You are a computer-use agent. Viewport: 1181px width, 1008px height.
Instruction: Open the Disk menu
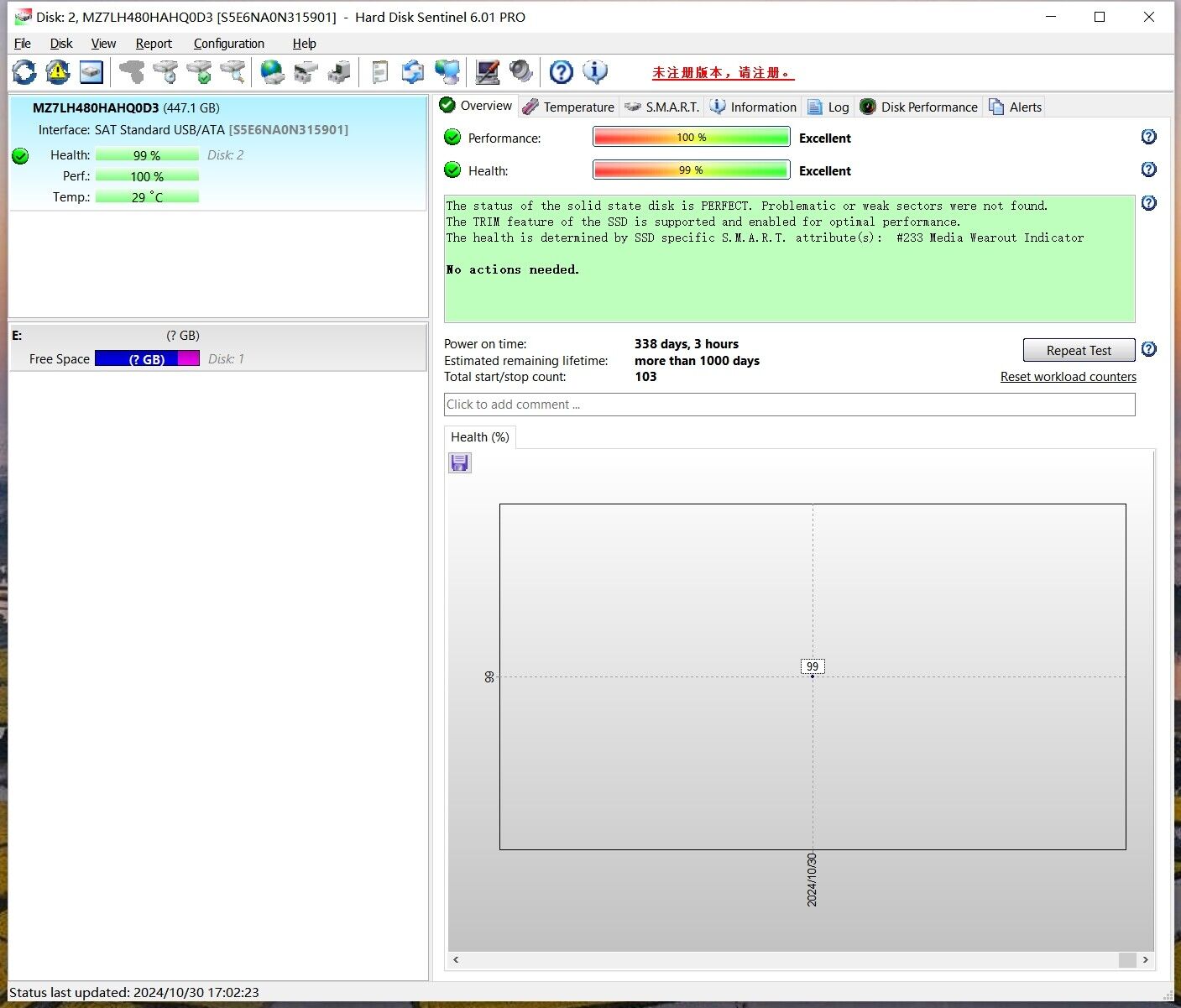pyautogui.click(x=61, y=44)
